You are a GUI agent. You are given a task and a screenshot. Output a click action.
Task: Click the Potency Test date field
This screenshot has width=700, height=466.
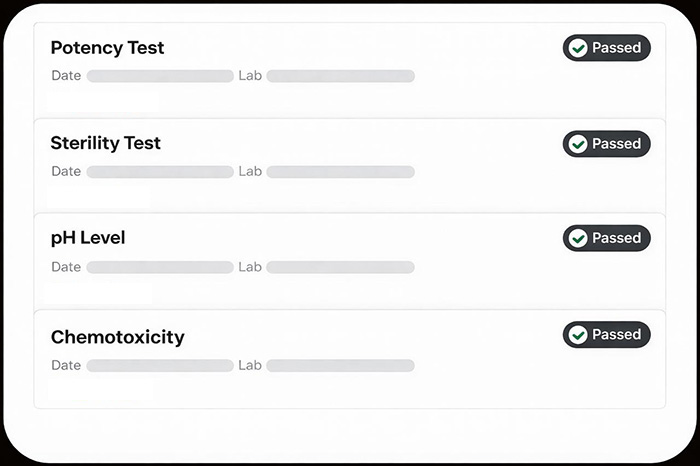click(x=160, y=76)
